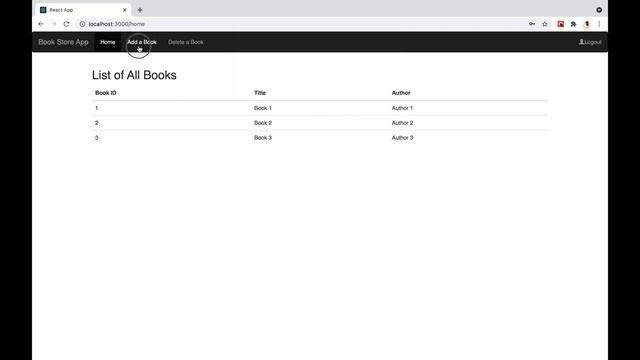Open the Add a Book page
The height and width of the screenshot is (360, 640).
(x=142, y=42)
